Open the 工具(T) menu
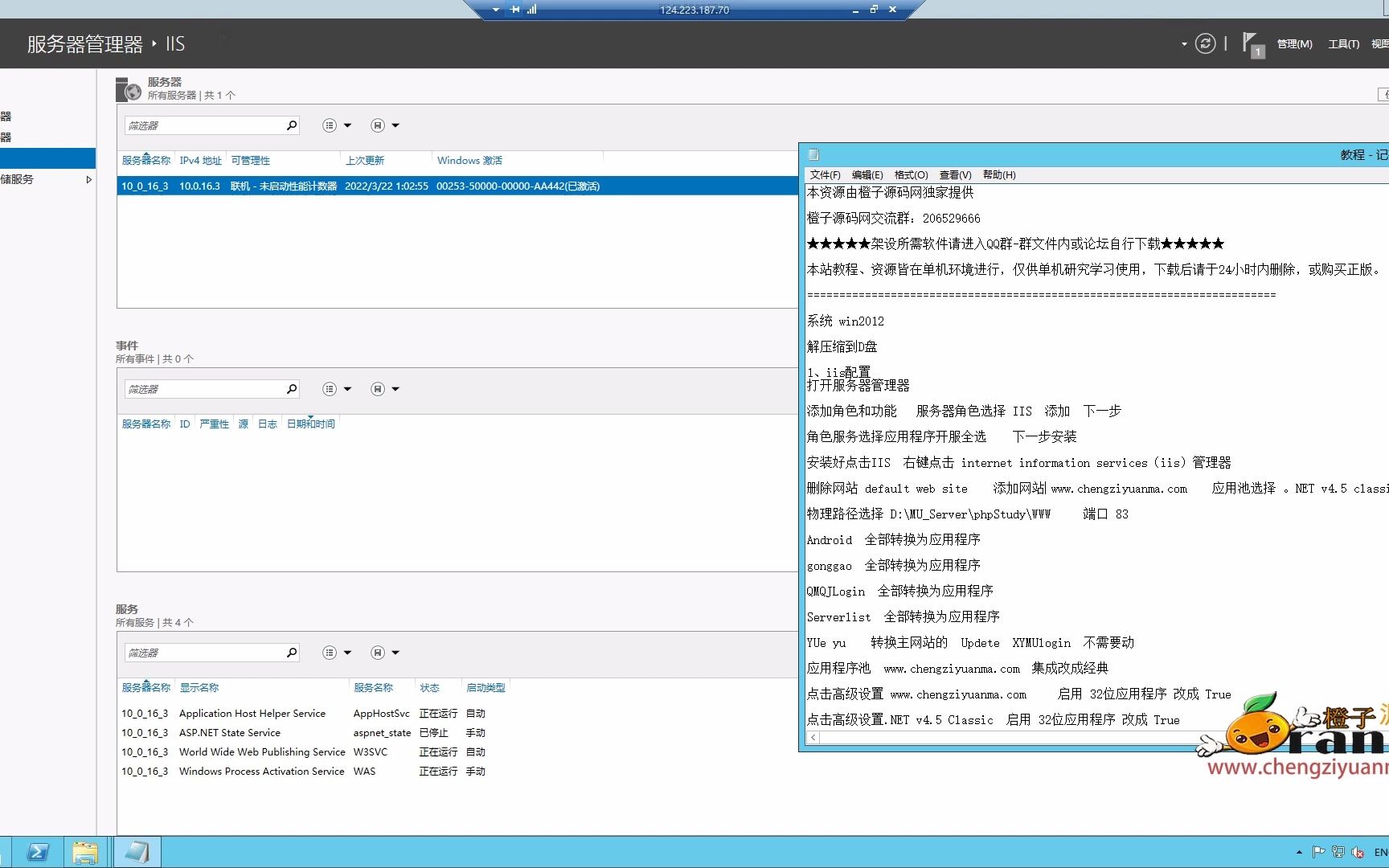 click(x=1343, y=44)
